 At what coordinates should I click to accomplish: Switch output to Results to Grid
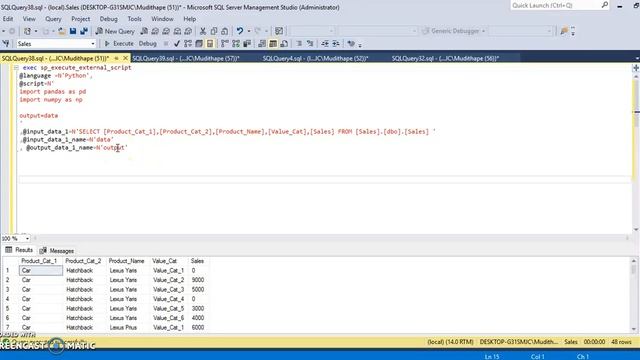tap(273, 44)
